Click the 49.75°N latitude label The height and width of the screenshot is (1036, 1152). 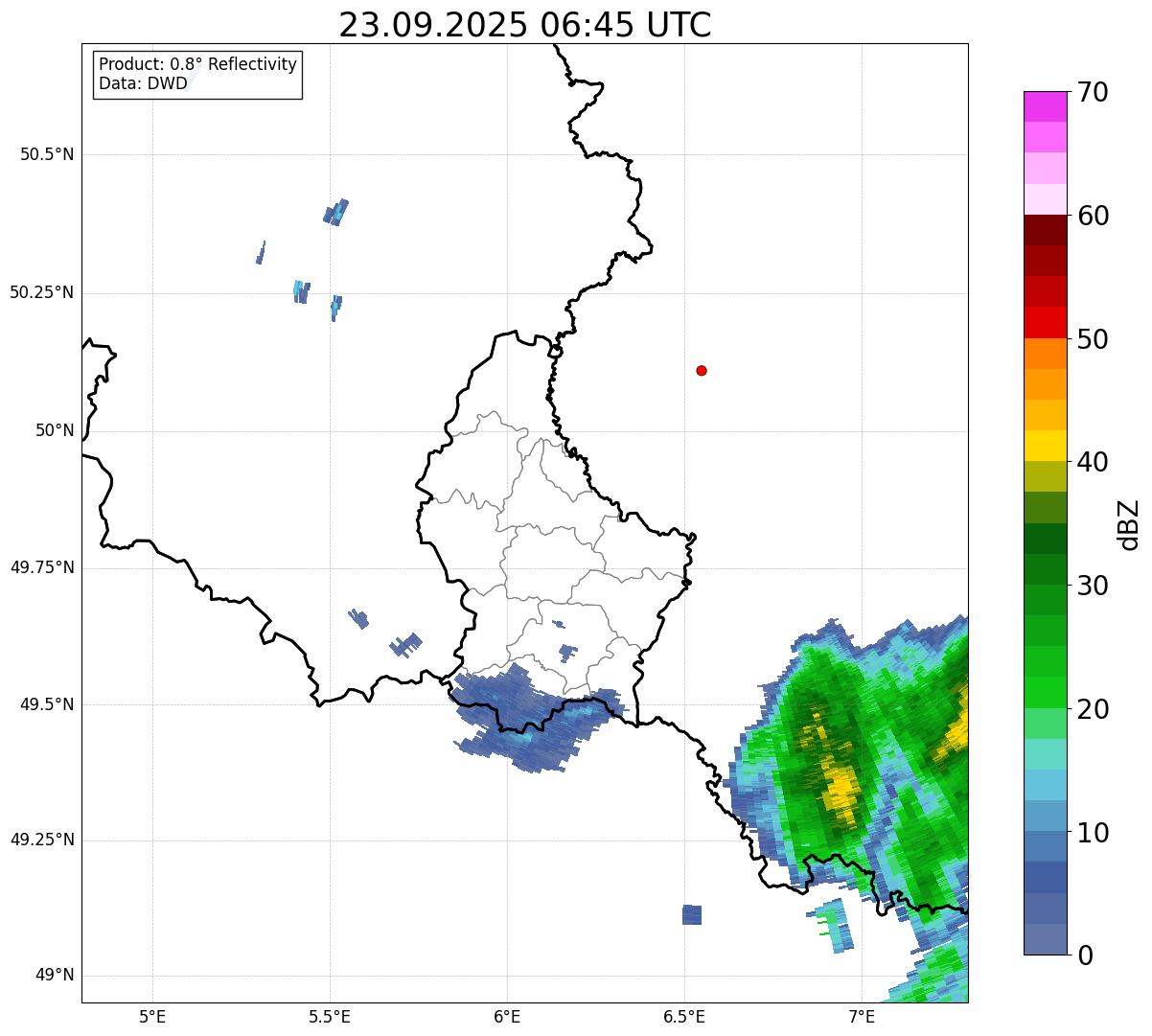click(42, 568)
